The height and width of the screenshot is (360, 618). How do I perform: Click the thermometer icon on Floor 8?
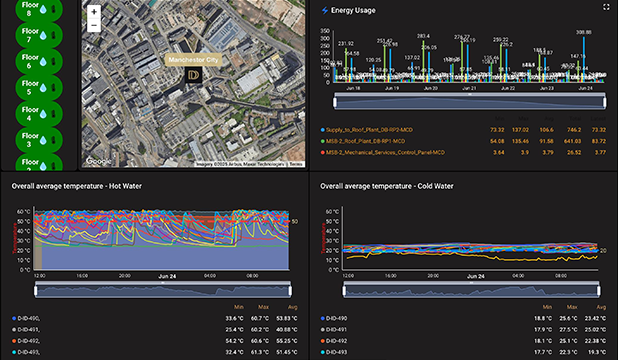[54, 9]
